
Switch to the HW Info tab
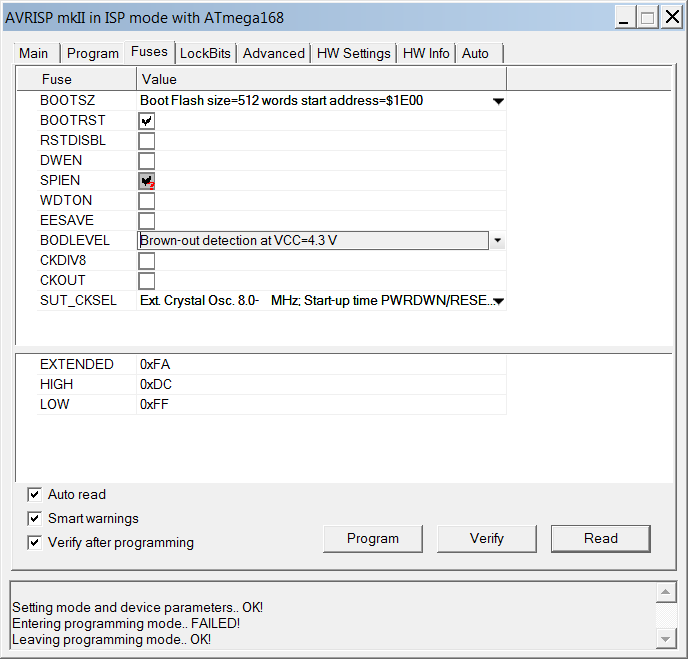[x=426, y=54]
